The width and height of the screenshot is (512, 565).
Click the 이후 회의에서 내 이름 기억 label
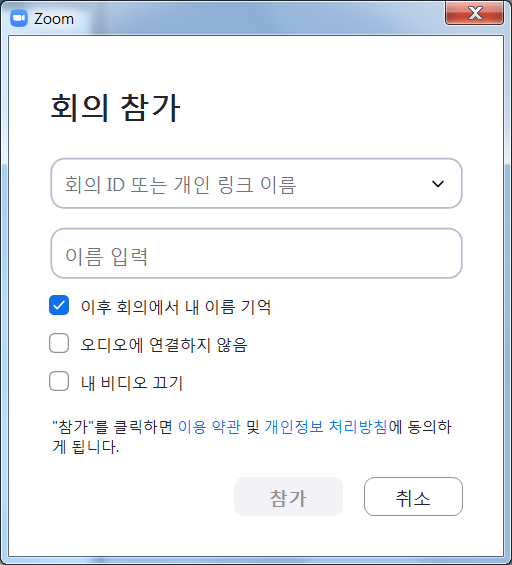(x=176, y=307)
